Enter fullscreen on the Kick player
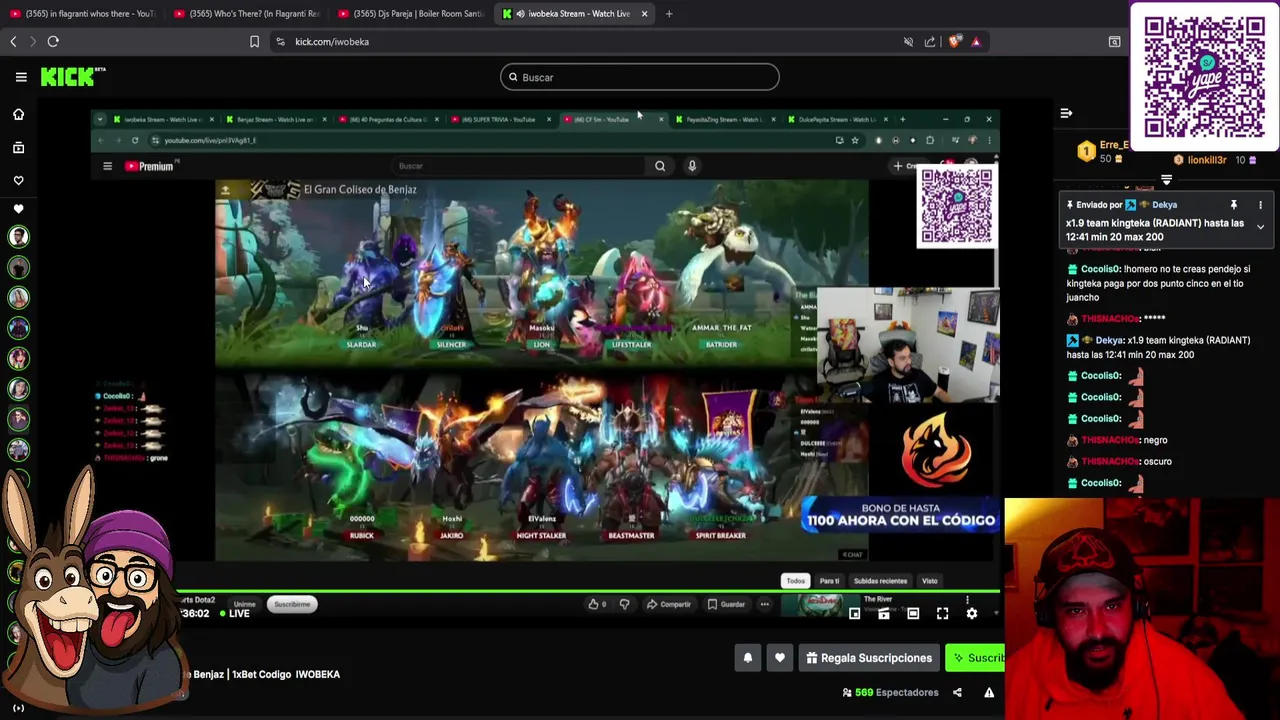 (942, 613)
